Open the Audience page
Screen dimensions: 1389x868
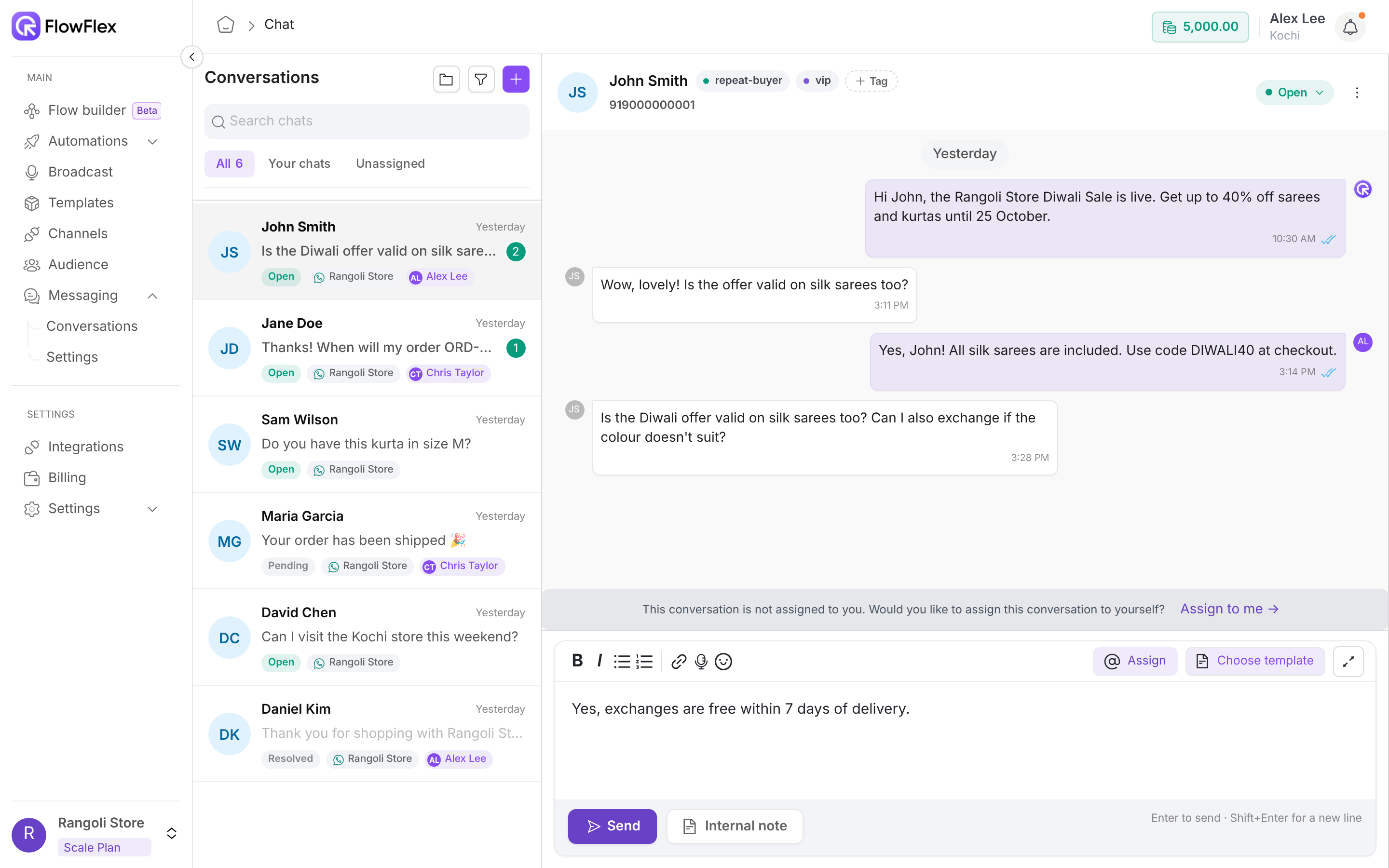pyautogui.click(x=78, y=265)
